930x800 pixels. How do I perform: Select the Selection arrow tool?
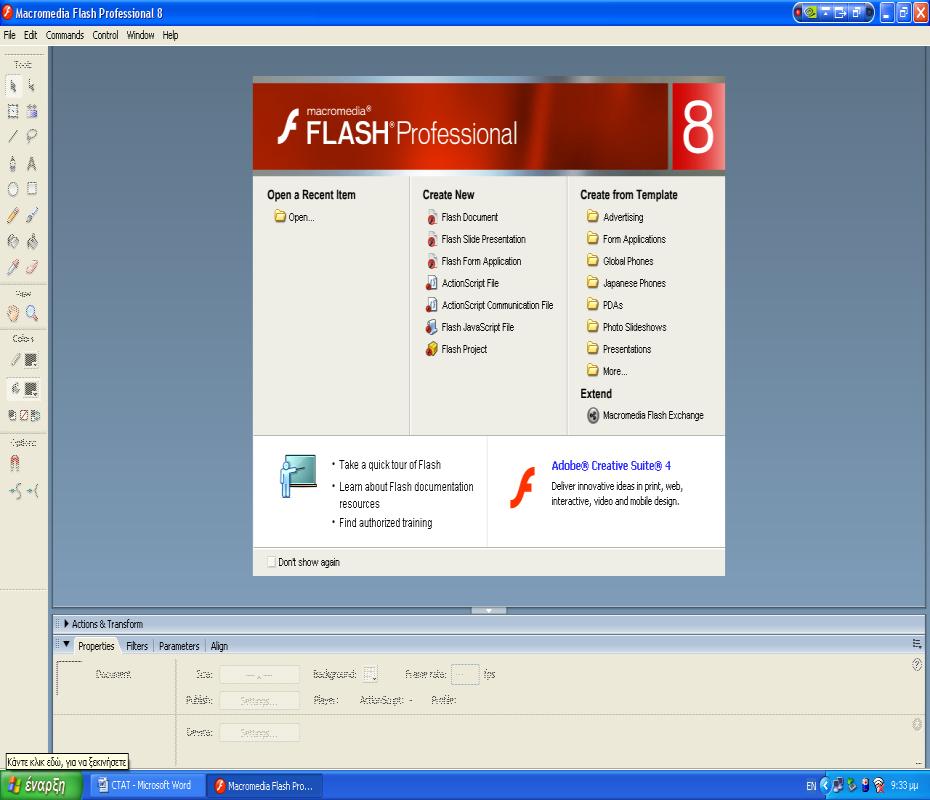click(13, 87)
